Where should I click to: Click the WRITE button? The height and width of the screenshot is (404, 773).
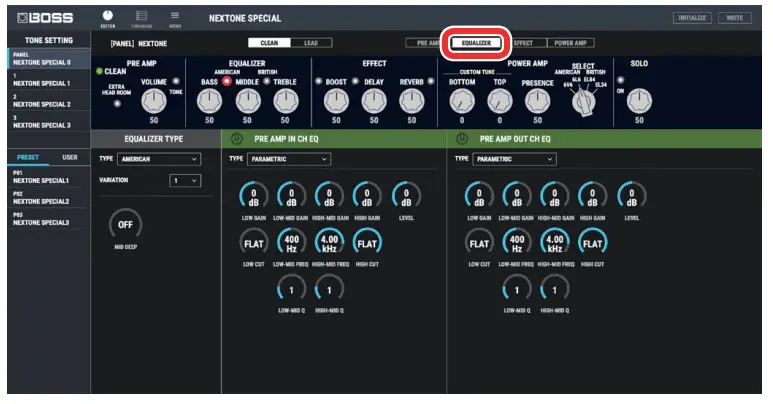(735, 18)
